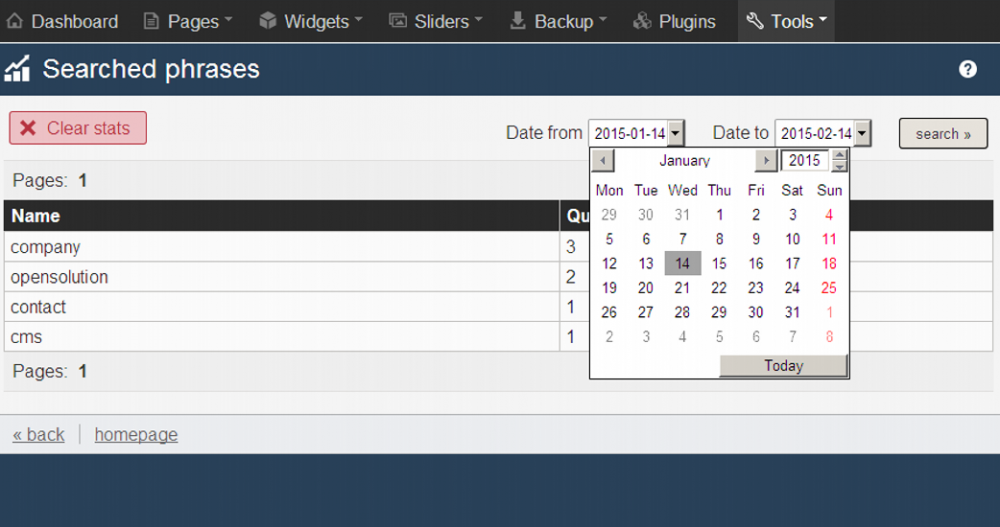Open the Date from dropdown arrow
This screenshot has width=1000, height=527.
675,133
